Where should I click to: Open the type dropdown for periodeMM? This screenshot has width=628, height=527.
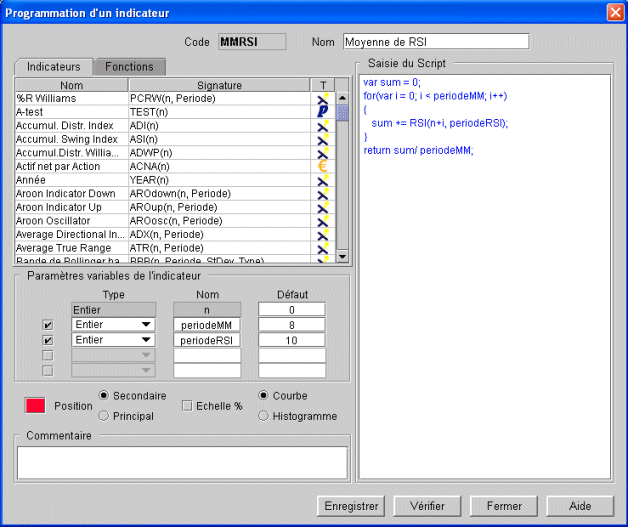pos(113,324)
